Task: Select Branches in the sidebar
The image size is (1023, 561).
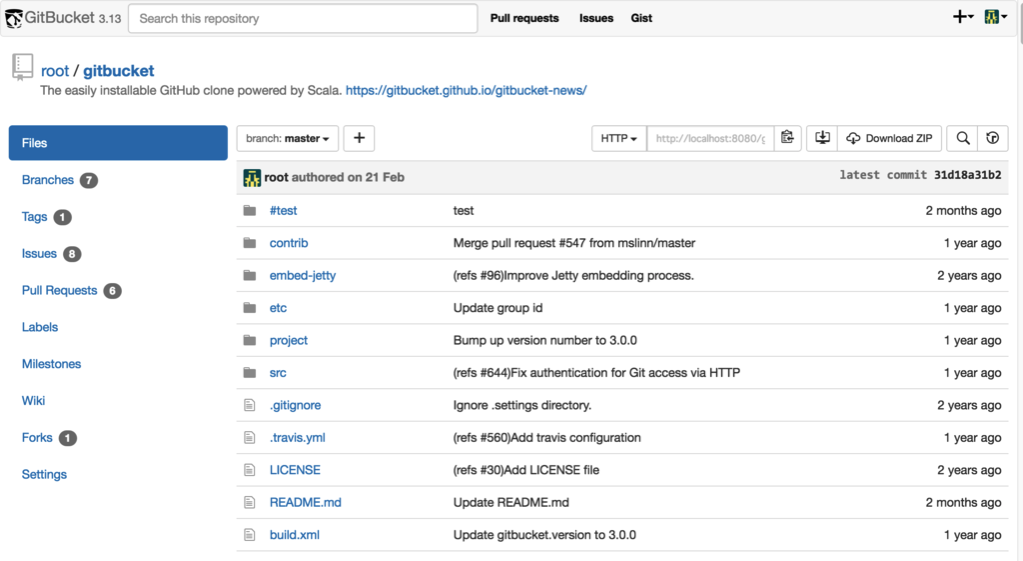Action: 48,180
